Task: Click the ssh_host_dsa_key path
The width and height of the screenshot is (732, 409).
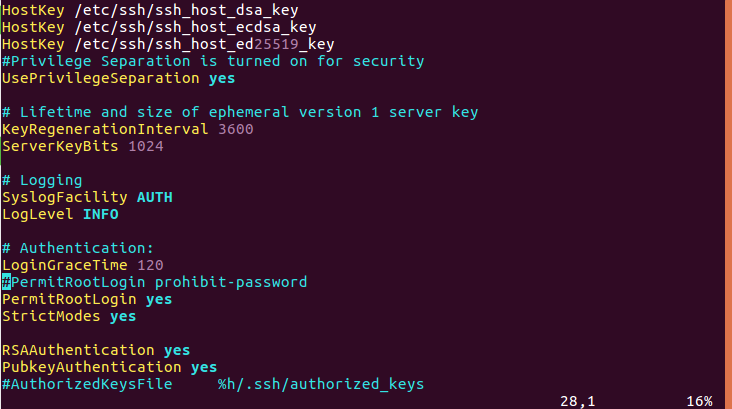Action: (186, 10)
